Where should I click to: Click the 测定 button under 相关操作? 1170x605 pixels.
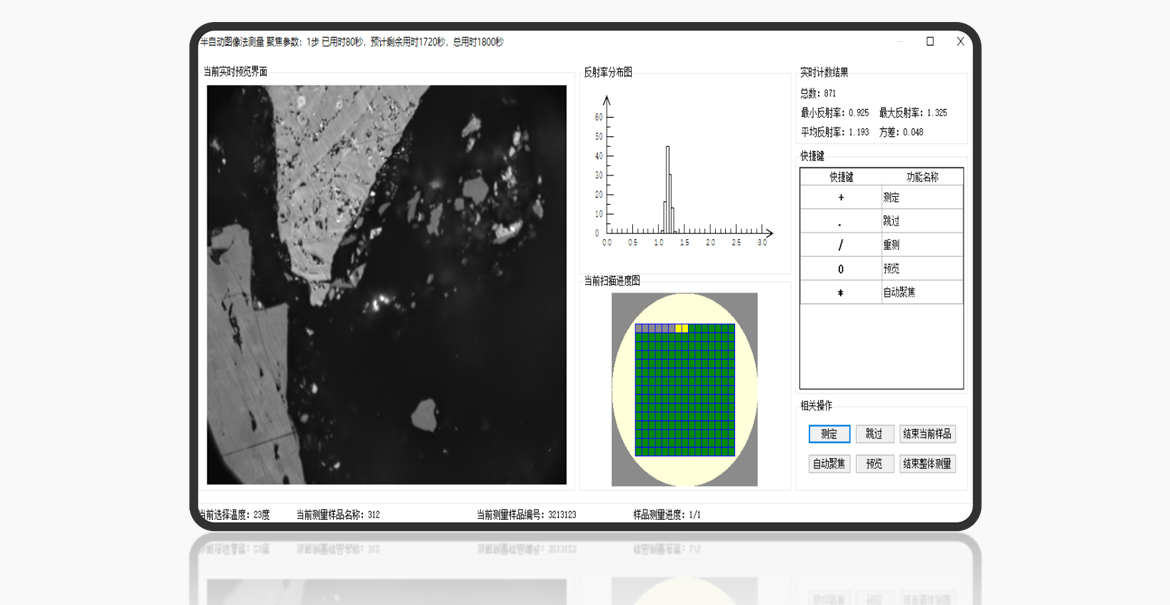[829, 433]
